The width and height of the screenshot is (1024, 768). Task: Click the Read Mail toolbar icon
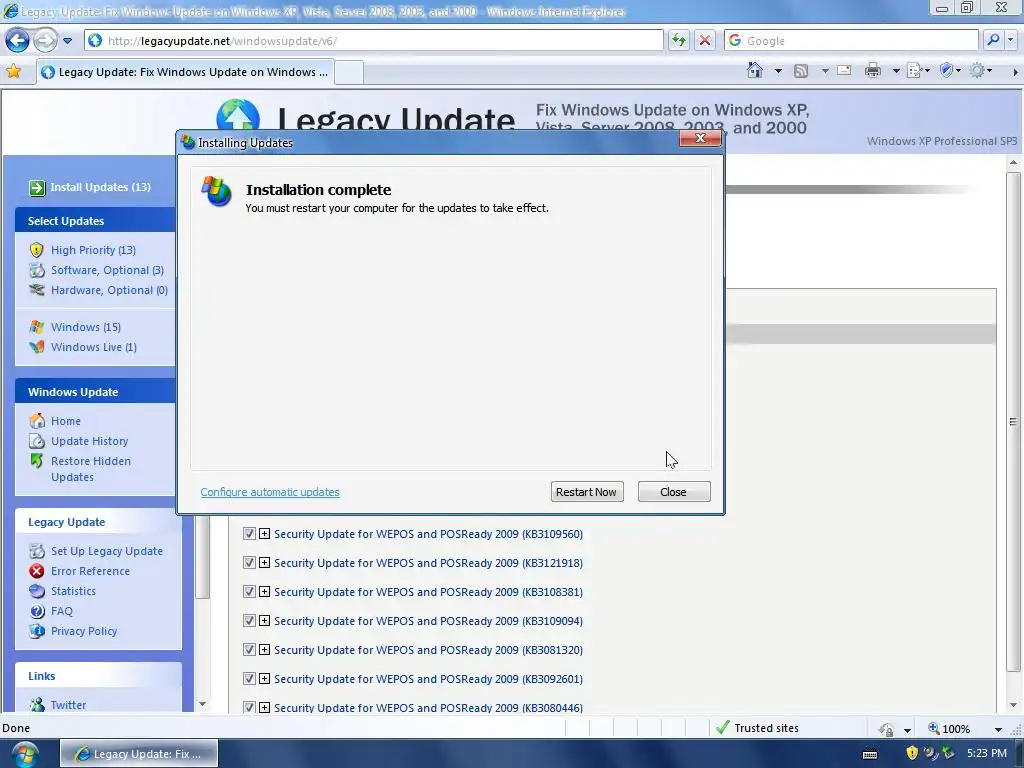(x=844, y=71)
